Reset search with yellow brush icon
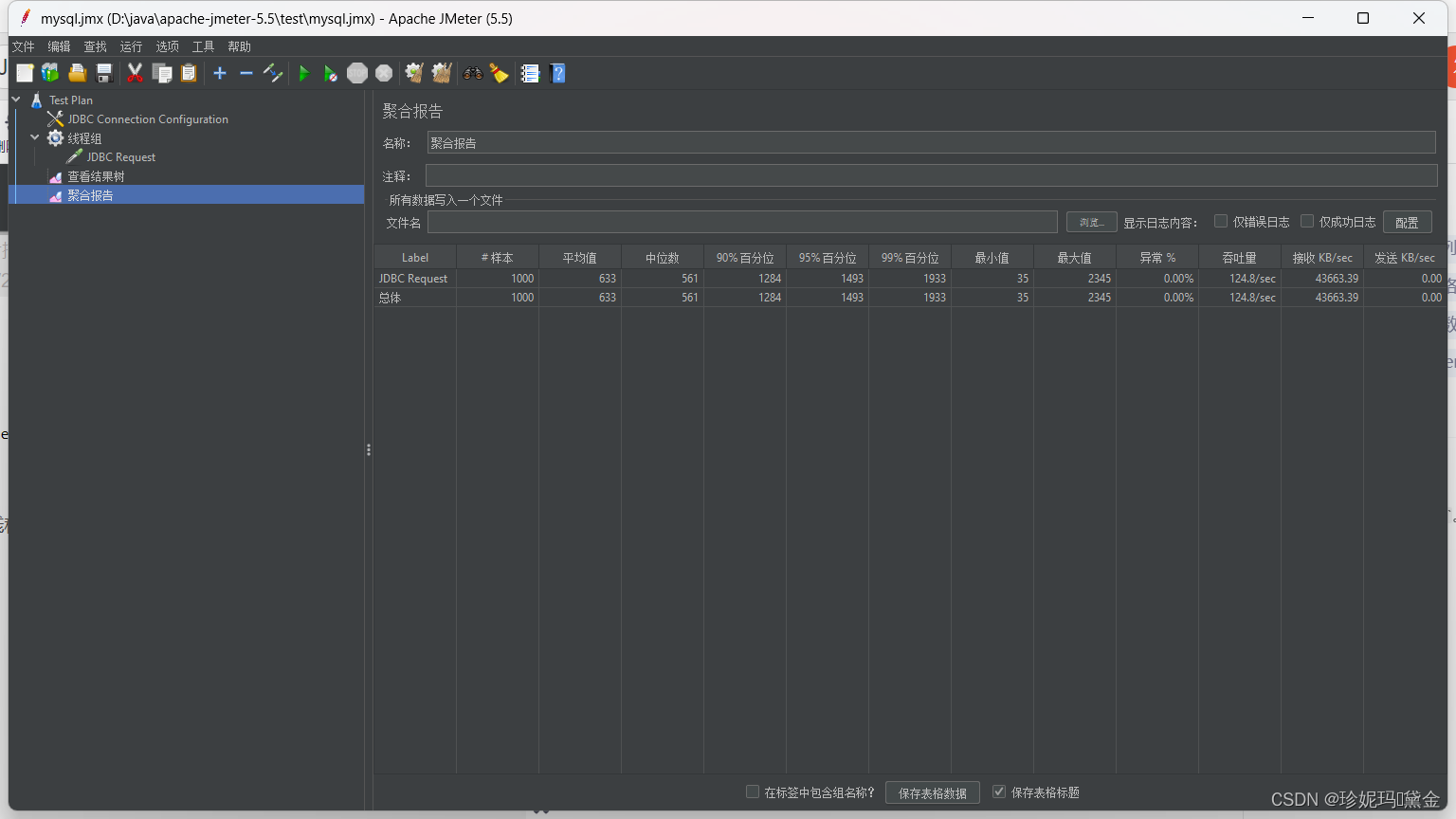Screen dimensions: 1456x819 tap(499, 73)
